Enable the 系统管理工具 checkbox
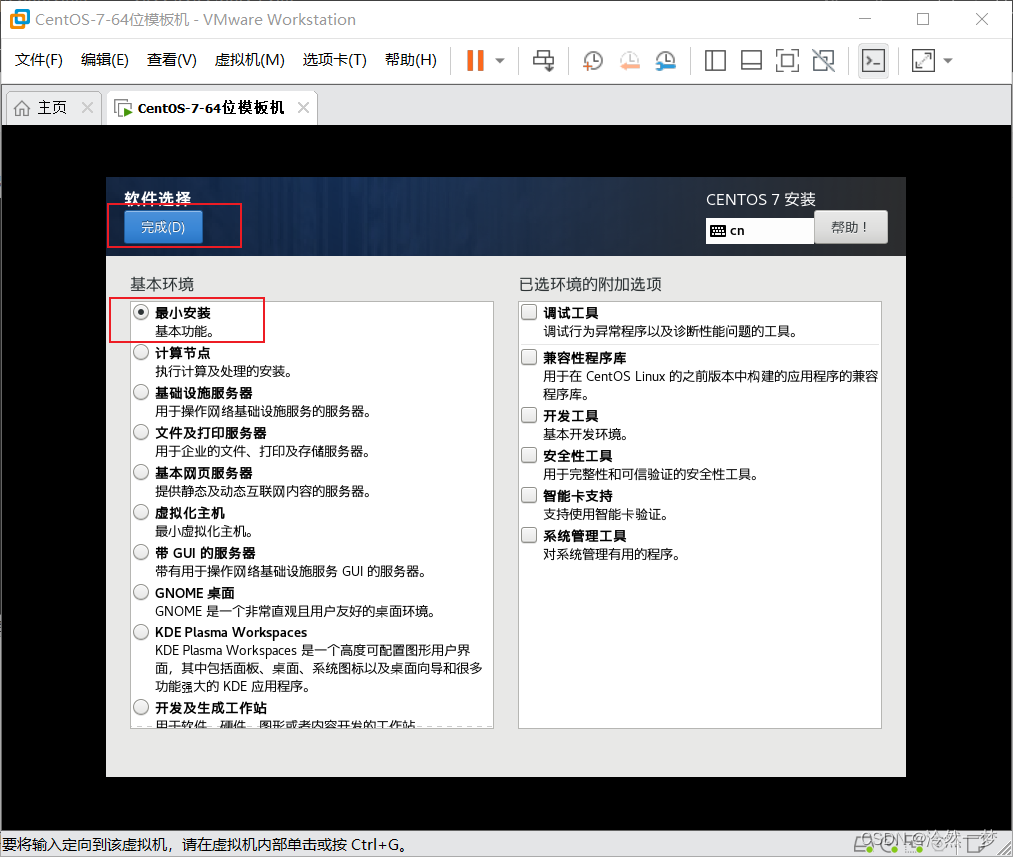The width and height of the screenshot is (1013, 857). tap(529, 535)
